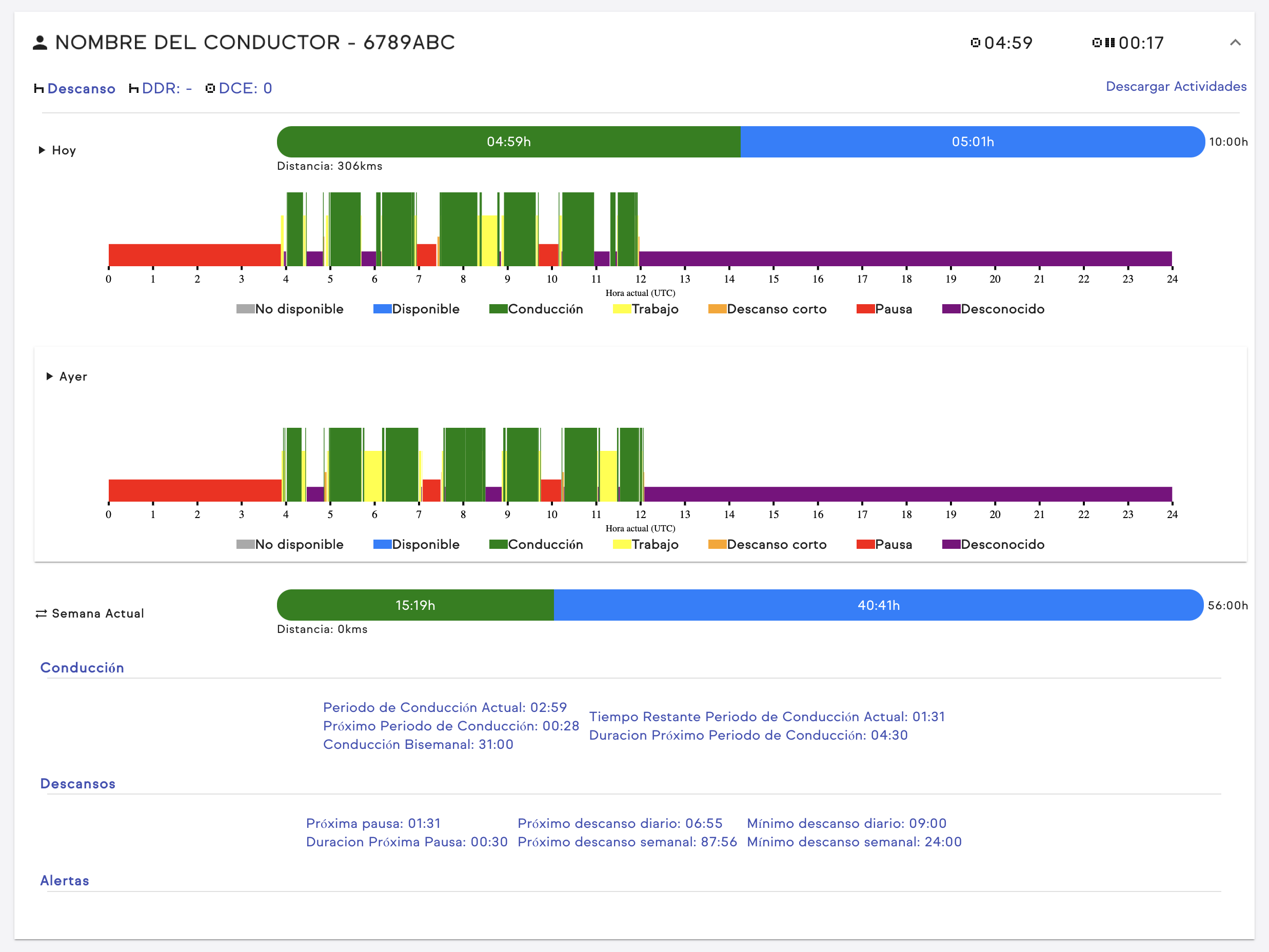The image size is (1269, 952).
Task: Click the steering wheel icon beside 04:59
Action: 975,43
